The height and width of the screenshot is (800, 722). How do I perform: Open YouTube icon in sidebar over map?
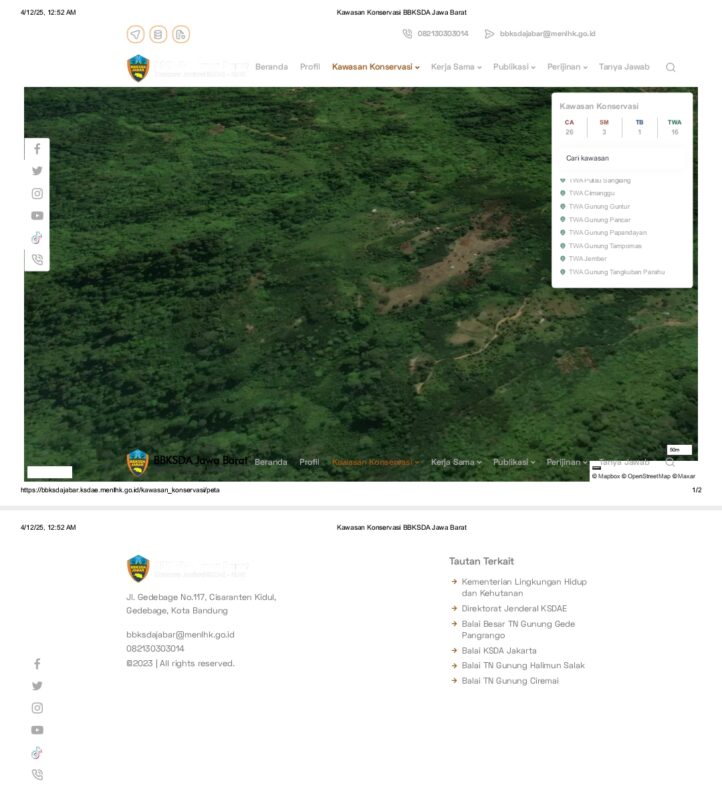tap(37, 215)
